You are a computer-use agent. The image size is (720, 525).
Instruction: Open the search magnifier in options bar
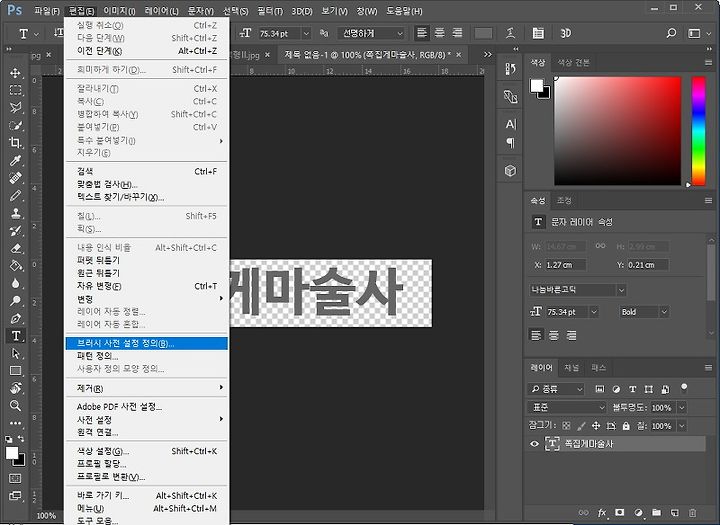(x=671, y=33)
